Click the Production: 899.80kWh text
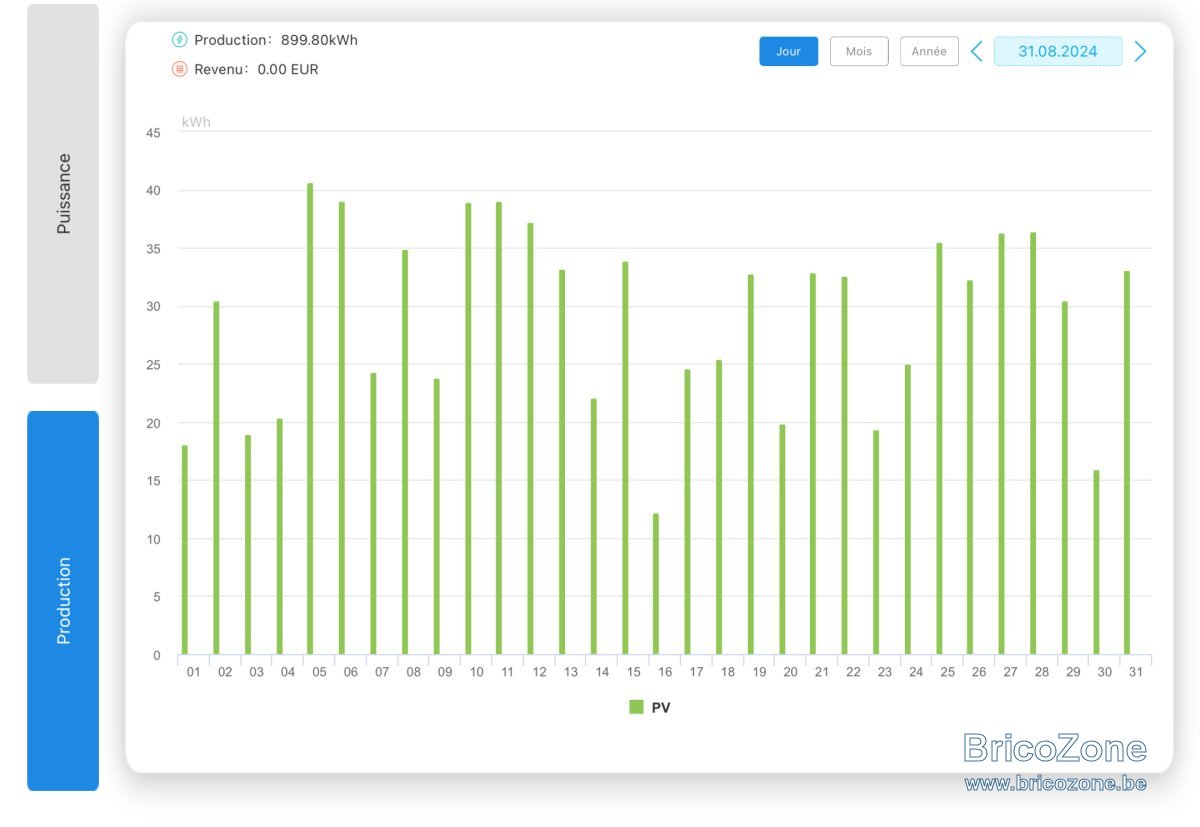The width and height of the screenshot is (1200, 827). coord(276,40)
